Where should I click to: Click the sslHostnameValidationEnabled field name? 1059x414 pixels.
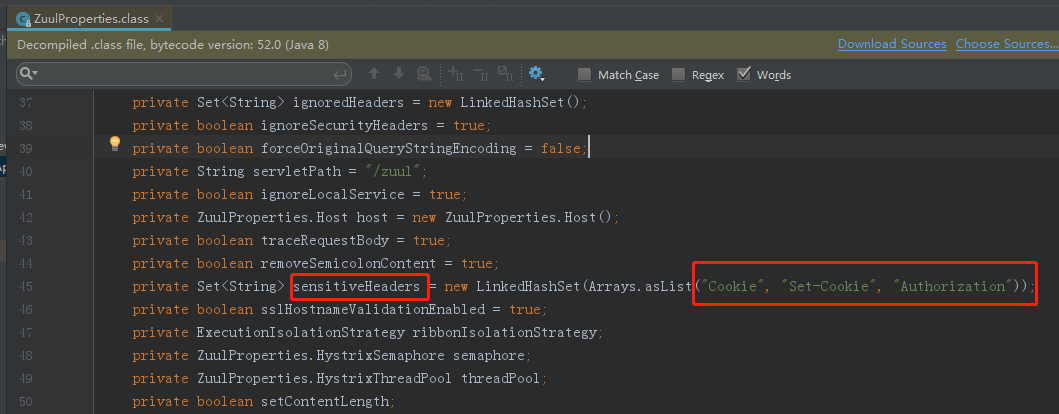click(x=372, y=309)
